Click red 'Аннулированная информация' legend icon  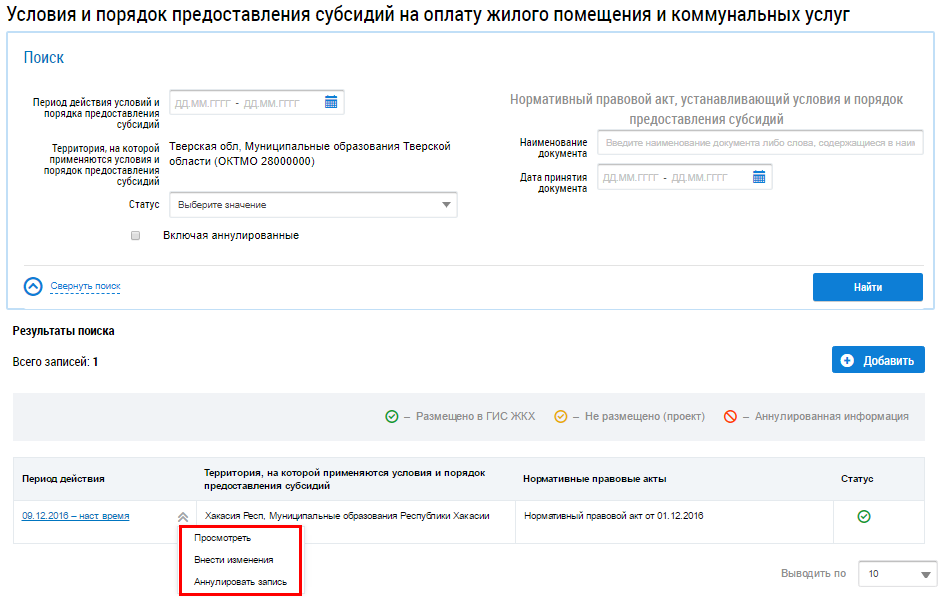730,416
